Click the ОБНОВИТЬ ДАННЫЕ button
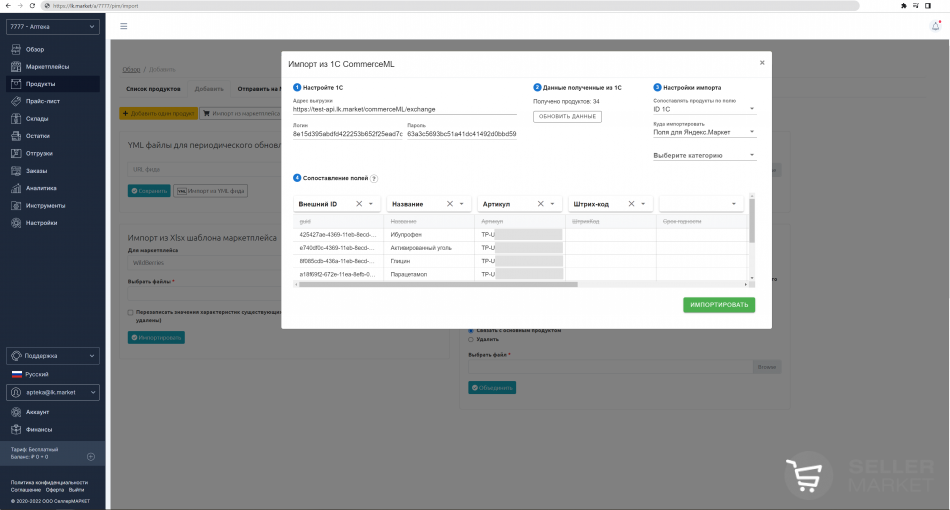This screenshot has width=950, height=510. coord(567,116)
